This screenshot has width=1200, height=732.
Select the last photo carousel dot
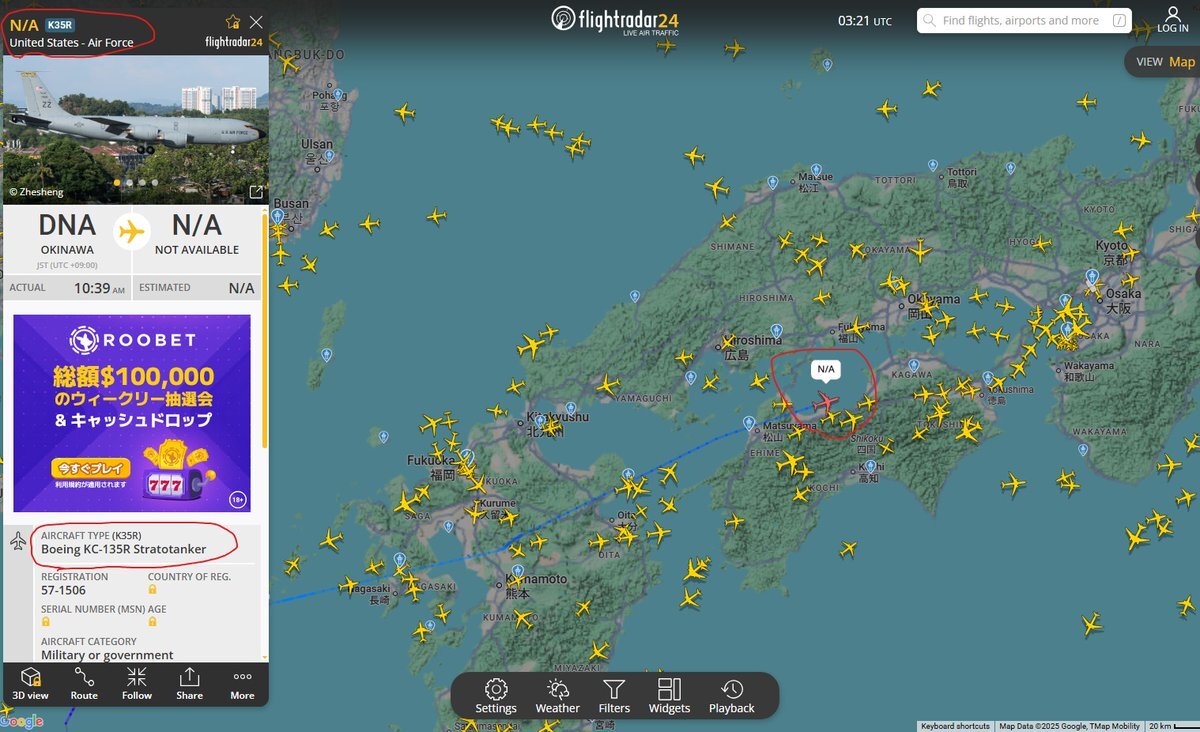pyautogui.click(x=154, y=183)
